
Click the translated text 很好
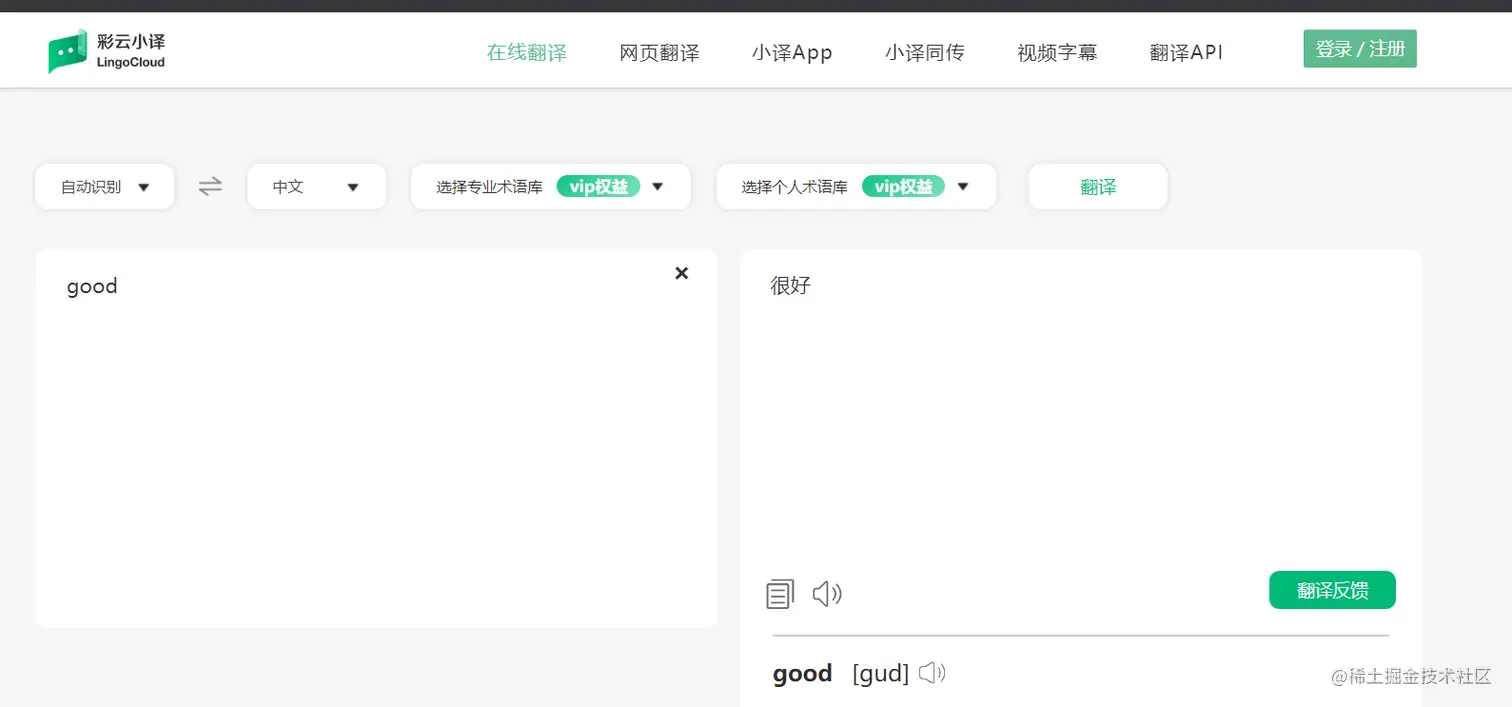(x=790, y=286)
